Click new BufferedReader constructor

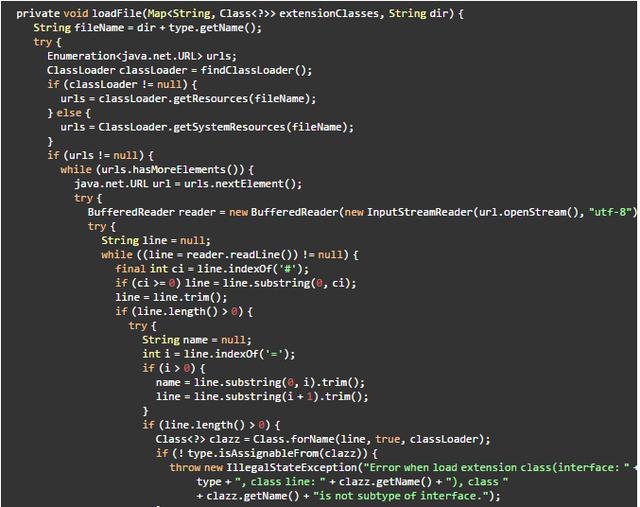(284, 212)
